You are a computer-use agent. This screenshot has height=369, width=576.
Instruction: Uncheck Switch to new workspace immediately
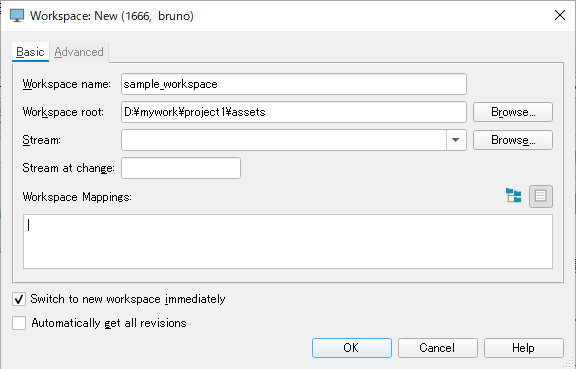coord(19,299)
